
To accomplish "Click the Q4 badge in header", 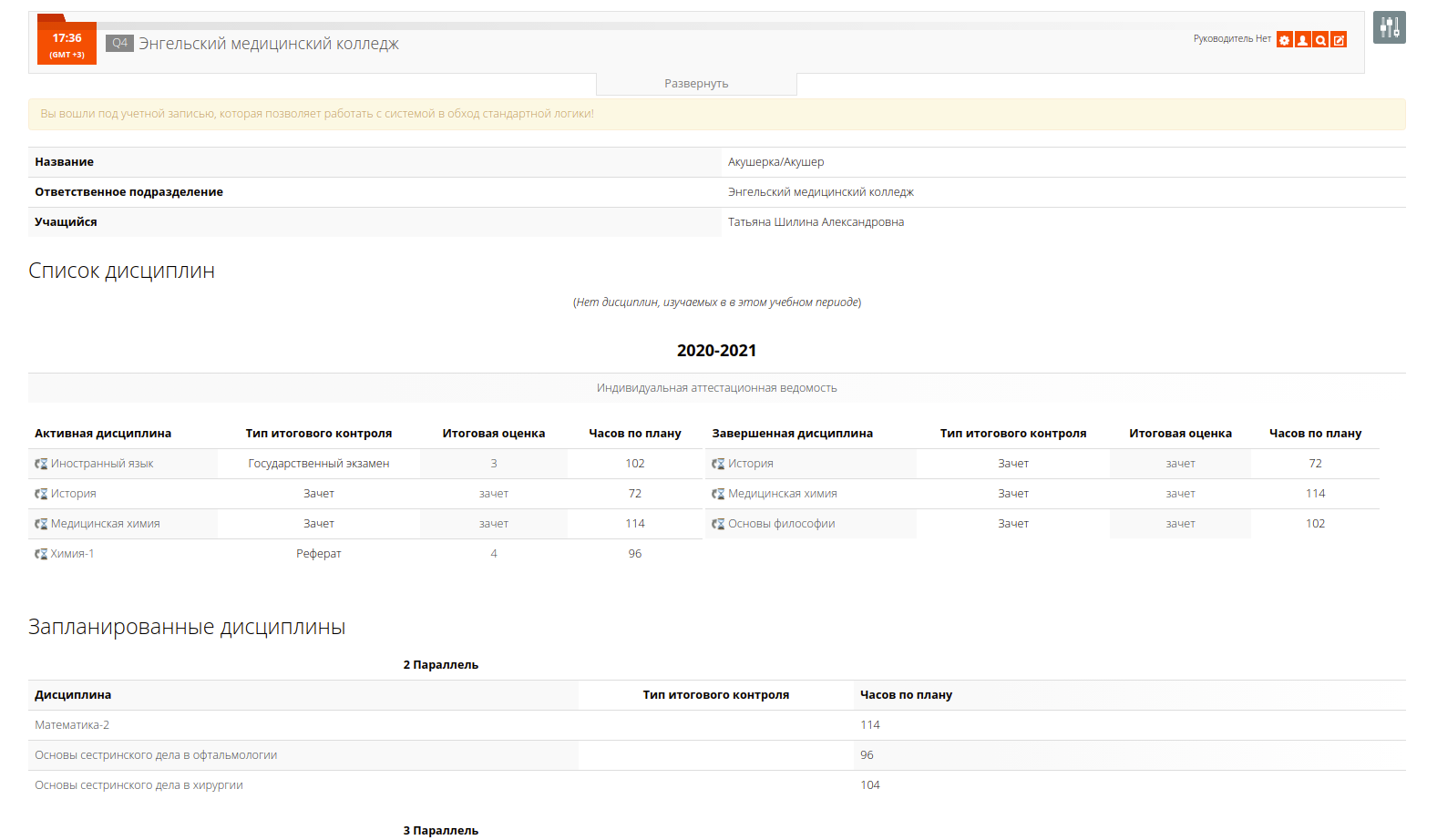I will click(x=119, y=43).
